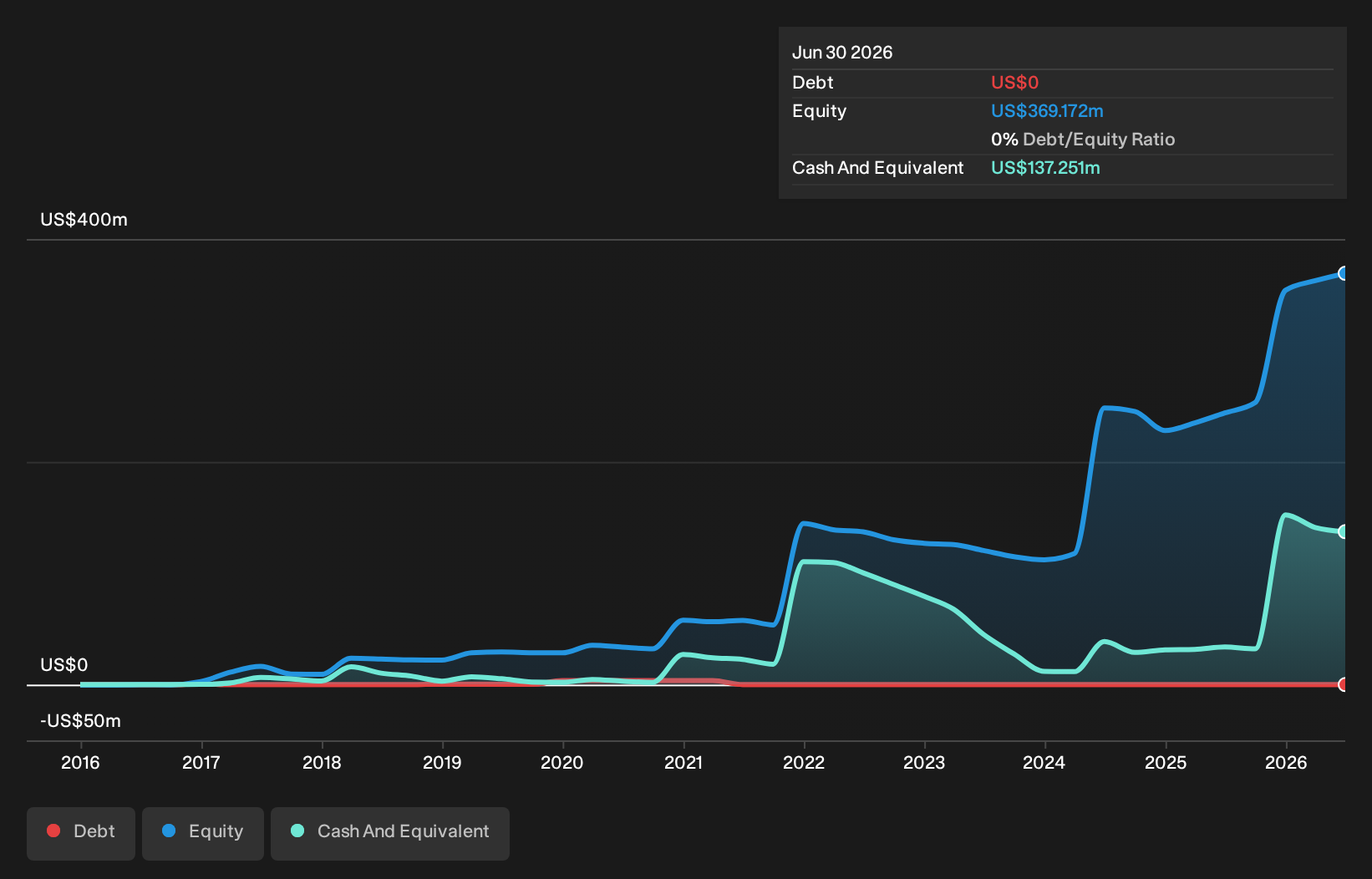
Task: Click the 2026 x-axis label
Action: (1286, 763)
